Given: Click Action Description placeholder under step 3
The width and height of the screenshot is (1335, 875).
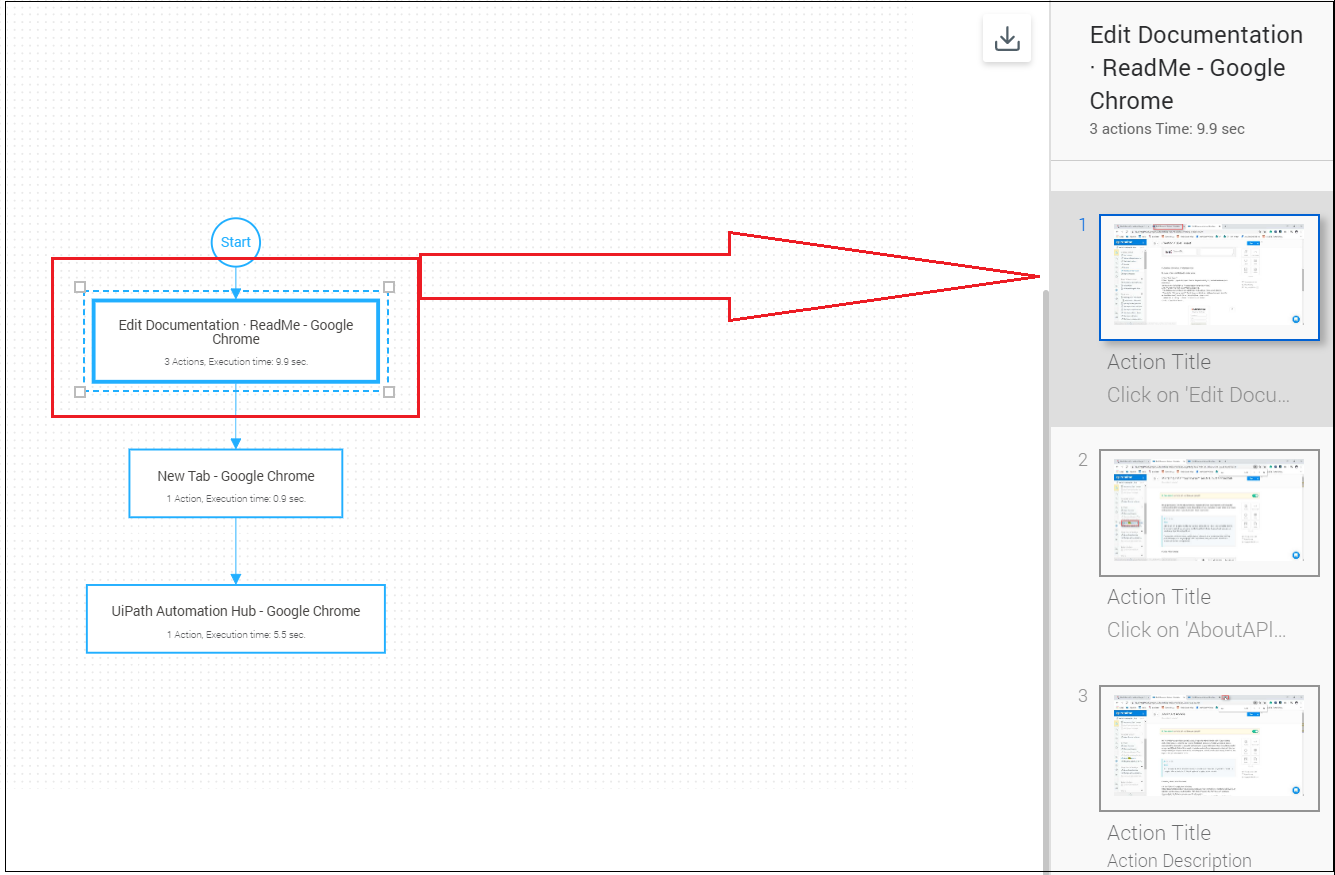Looking at the screenshot, I should click(x=1179, y=861).
